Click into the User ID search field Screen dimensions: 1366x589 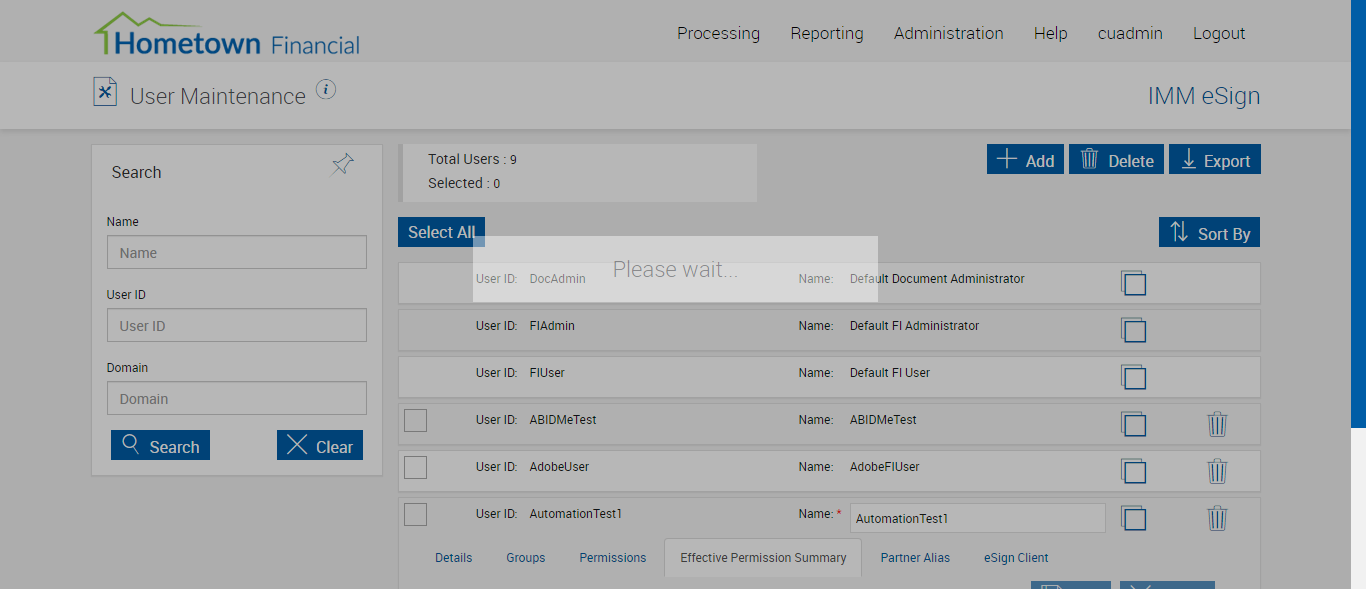[x=237, y=326]
